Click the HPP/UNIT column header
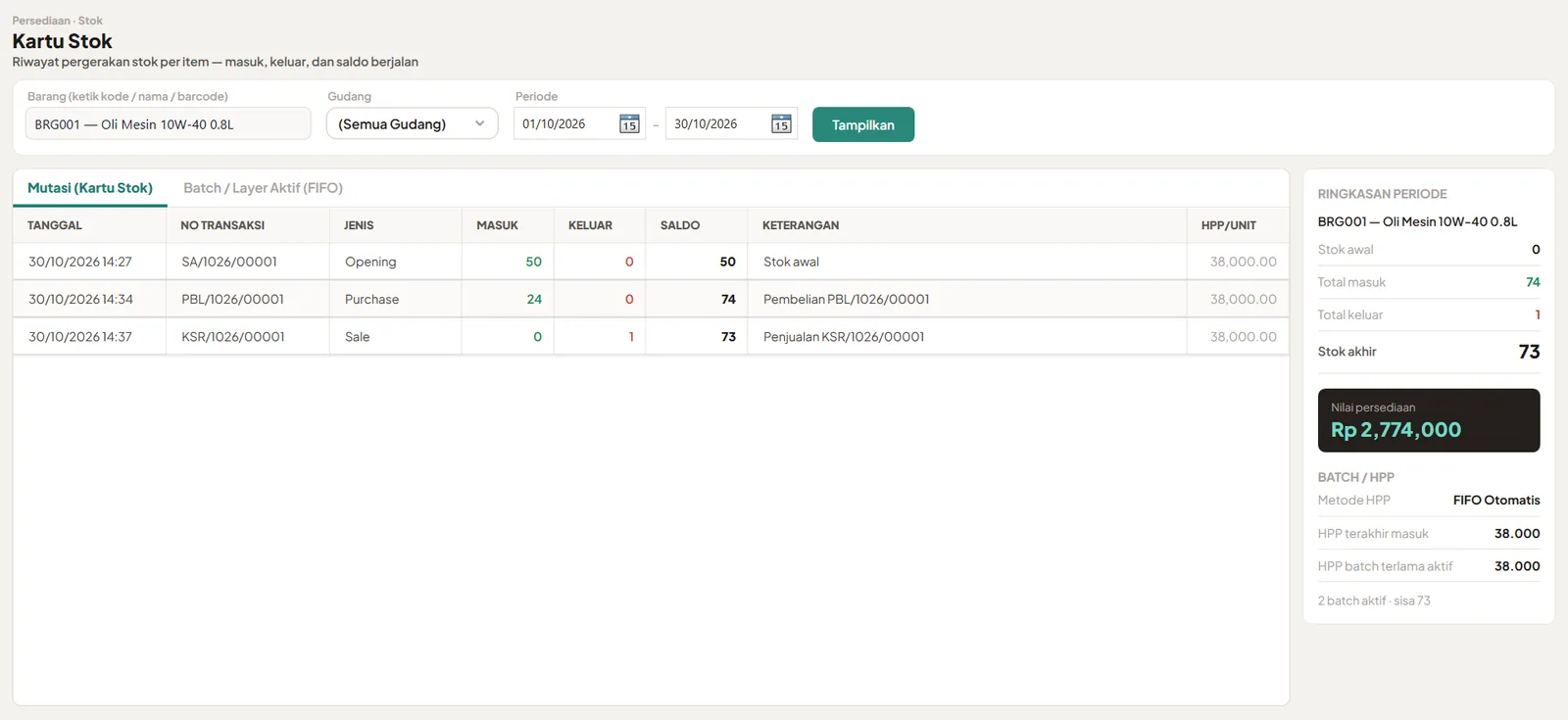Viewport: 1568px width, 720px height. coord(1229,225)
